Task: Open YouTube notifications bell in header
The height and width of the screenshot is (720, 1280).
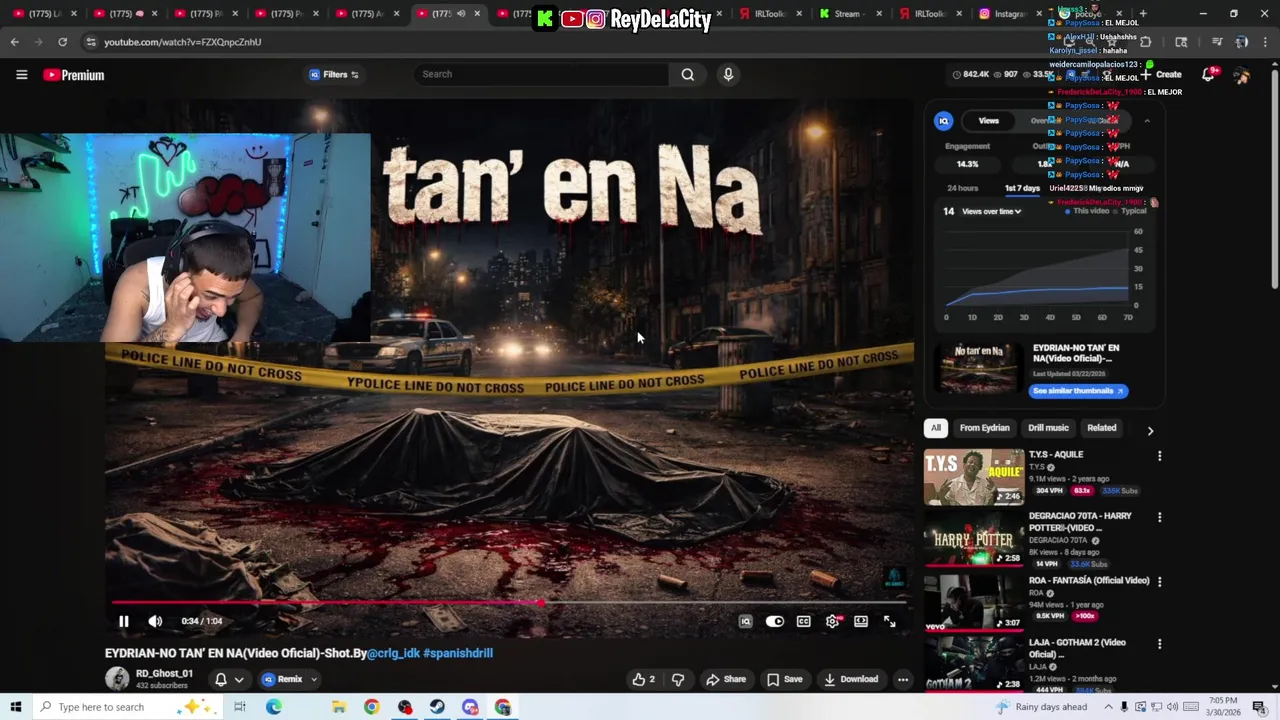Action: click(x=1208, y=75)
